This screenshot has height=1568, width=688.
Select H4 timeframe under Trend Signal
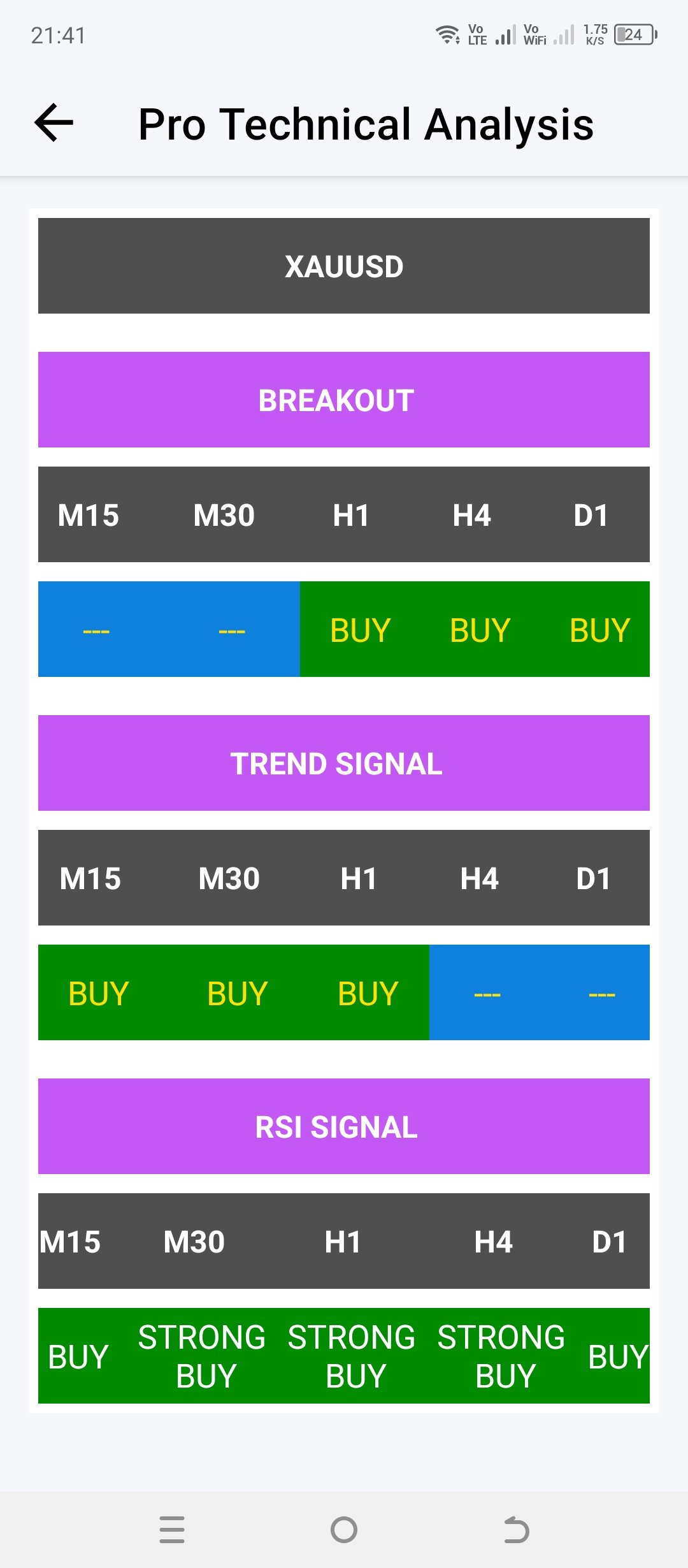479,878
